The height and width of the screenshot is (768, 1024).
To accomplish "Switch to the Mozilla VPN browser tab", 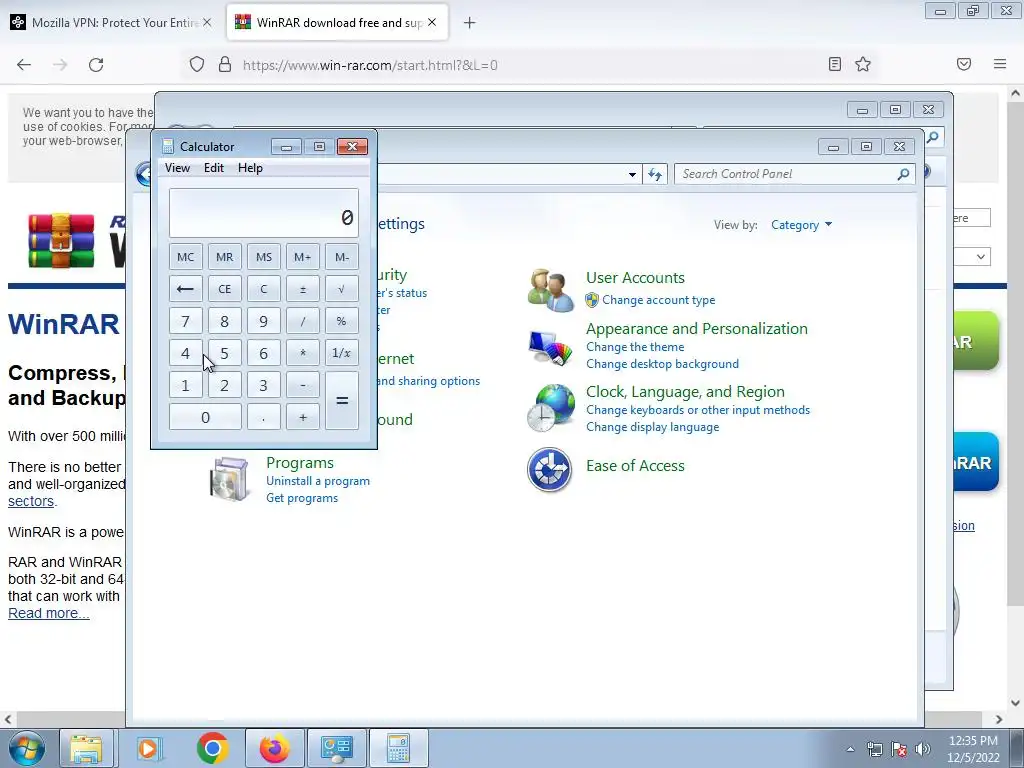I will pos(111,23).
